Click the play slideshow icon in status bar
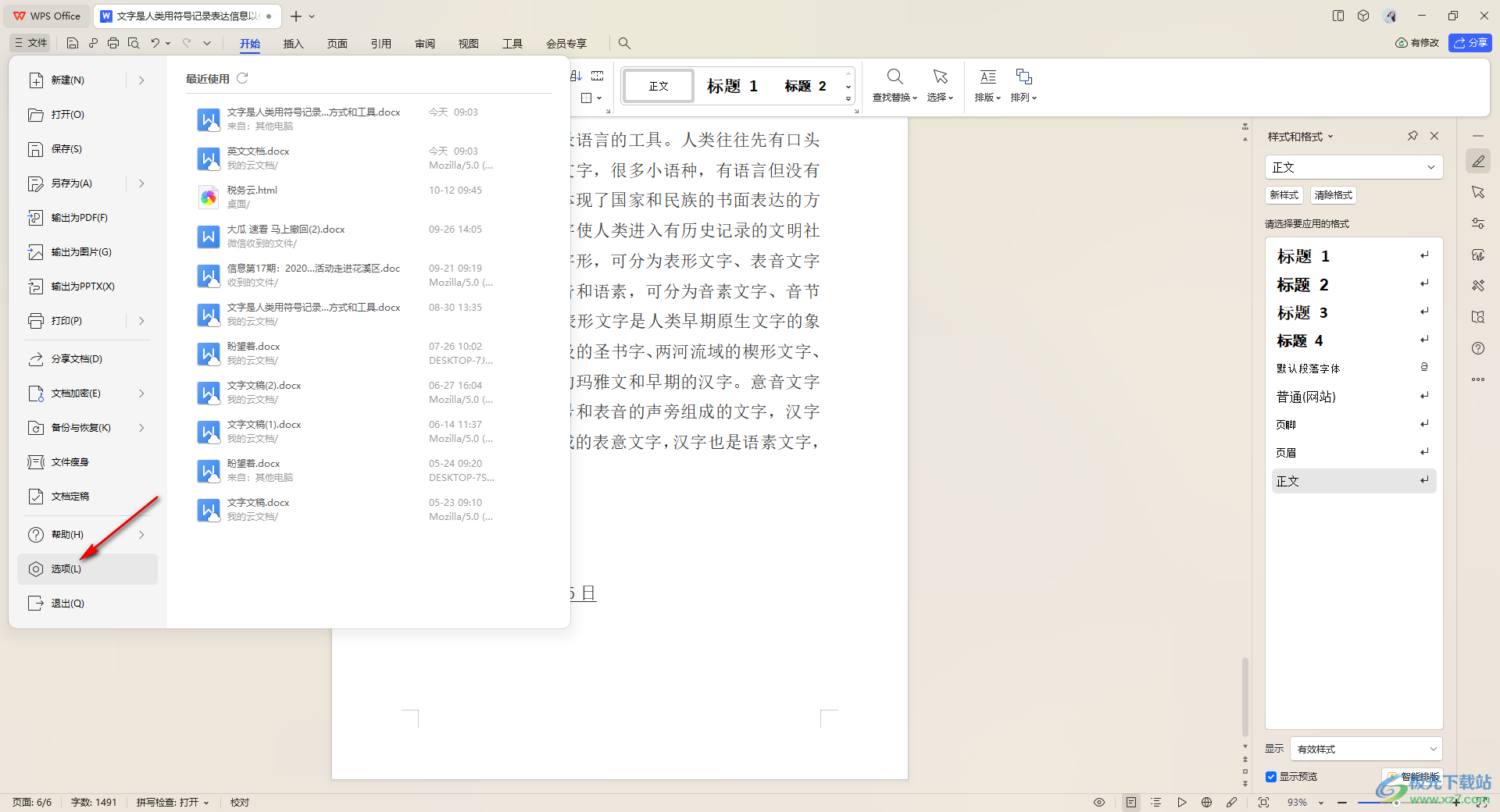 click(1181, 802)
